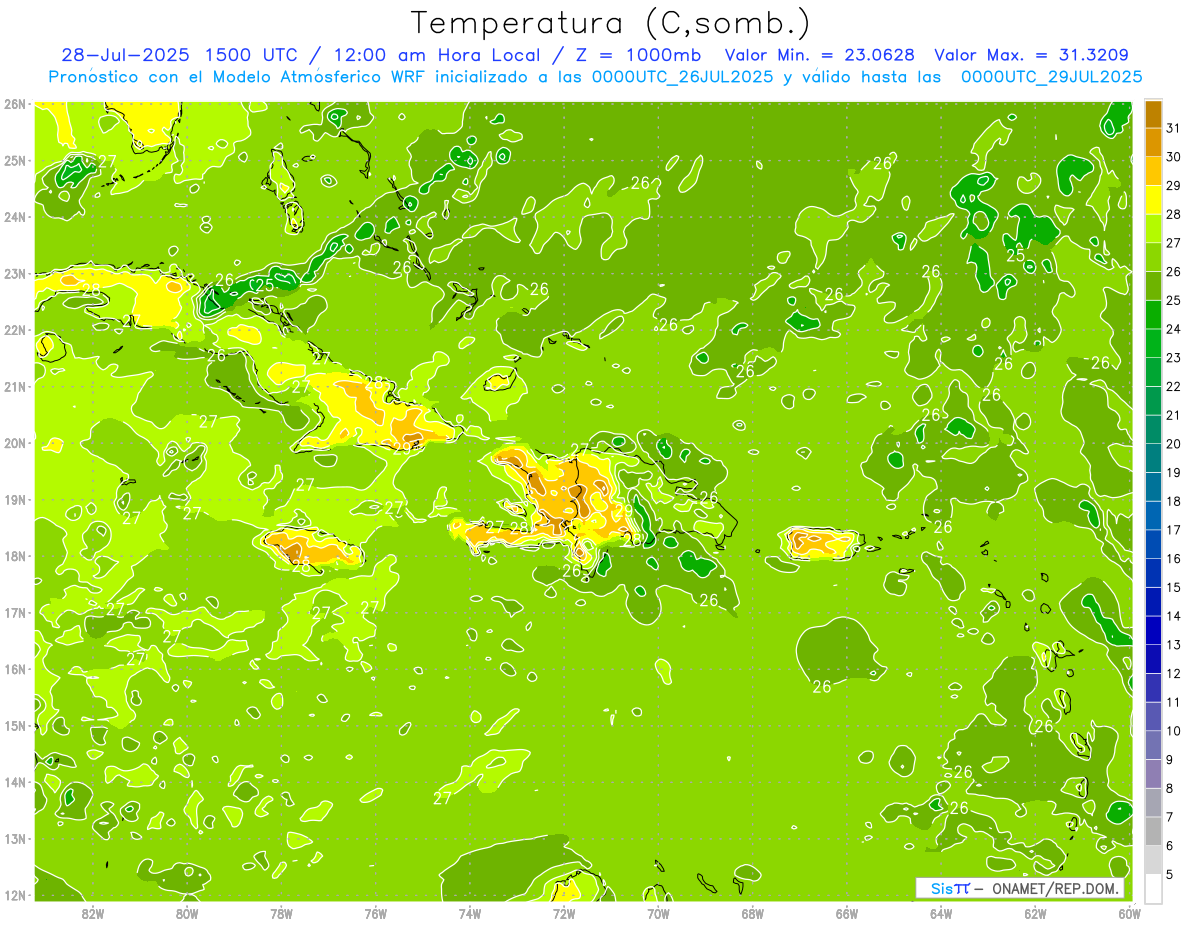Click the 14N latitude axis label
The height and width of the screenshot is (927, 1200).
click(14, 782)
